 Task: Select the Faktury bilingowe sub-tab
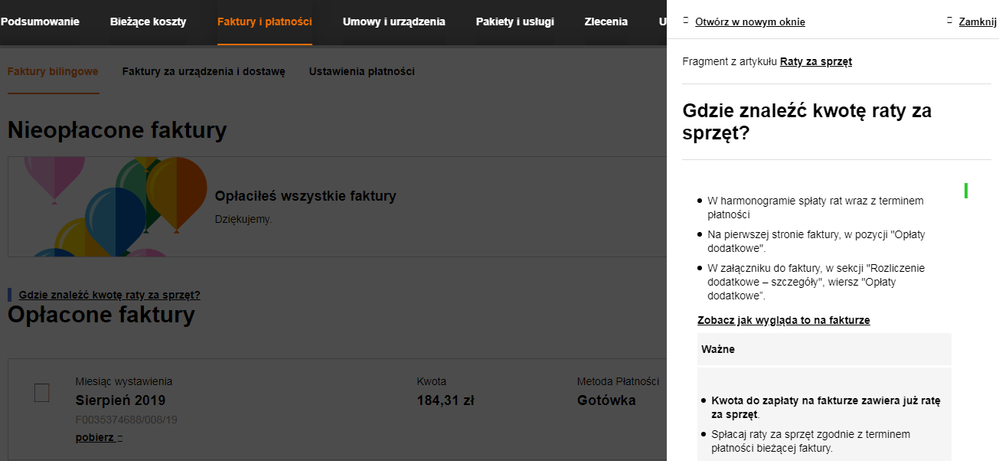point(52,72)
